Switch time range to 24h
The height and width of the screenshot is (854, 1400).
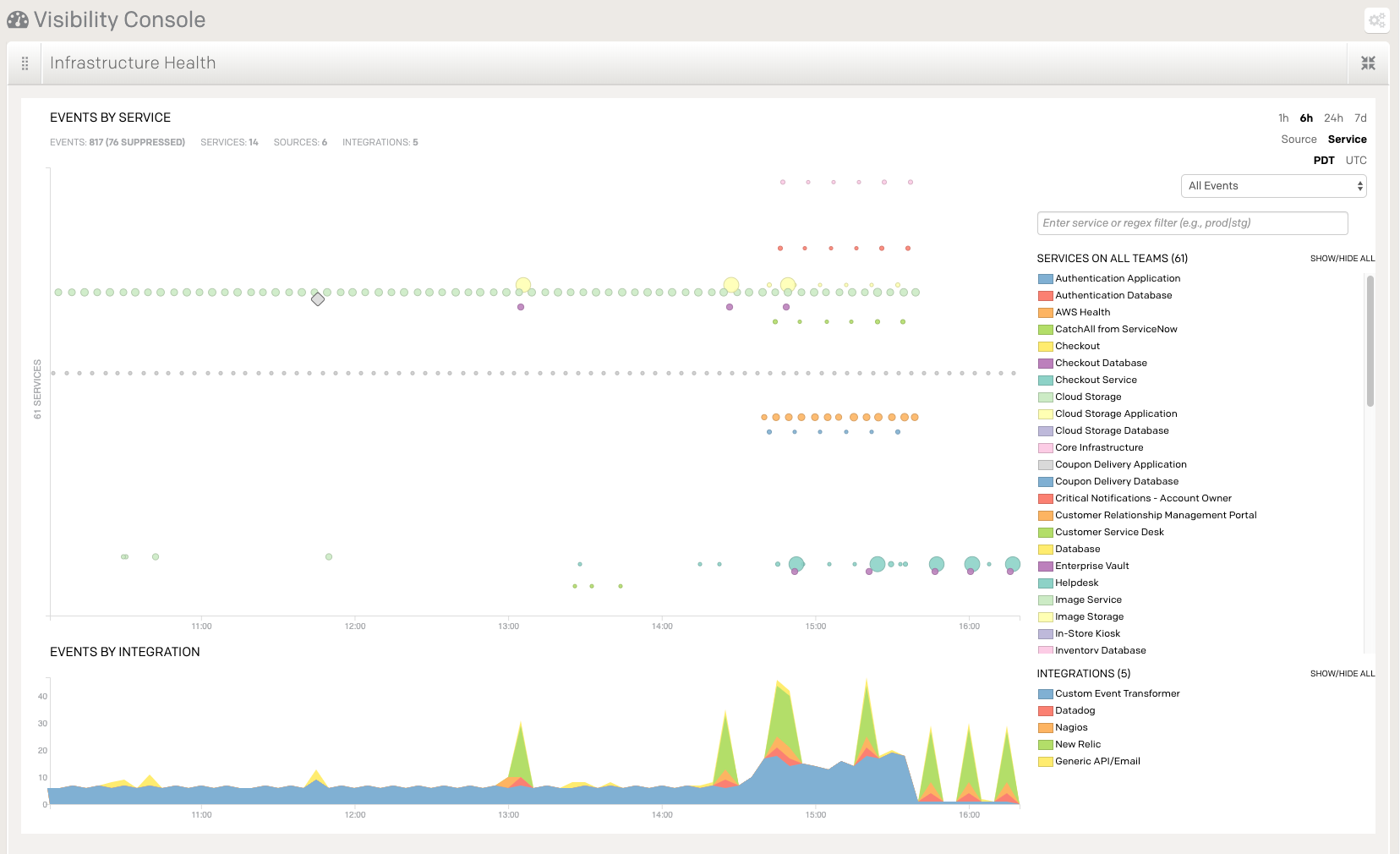click(1333, 118)
